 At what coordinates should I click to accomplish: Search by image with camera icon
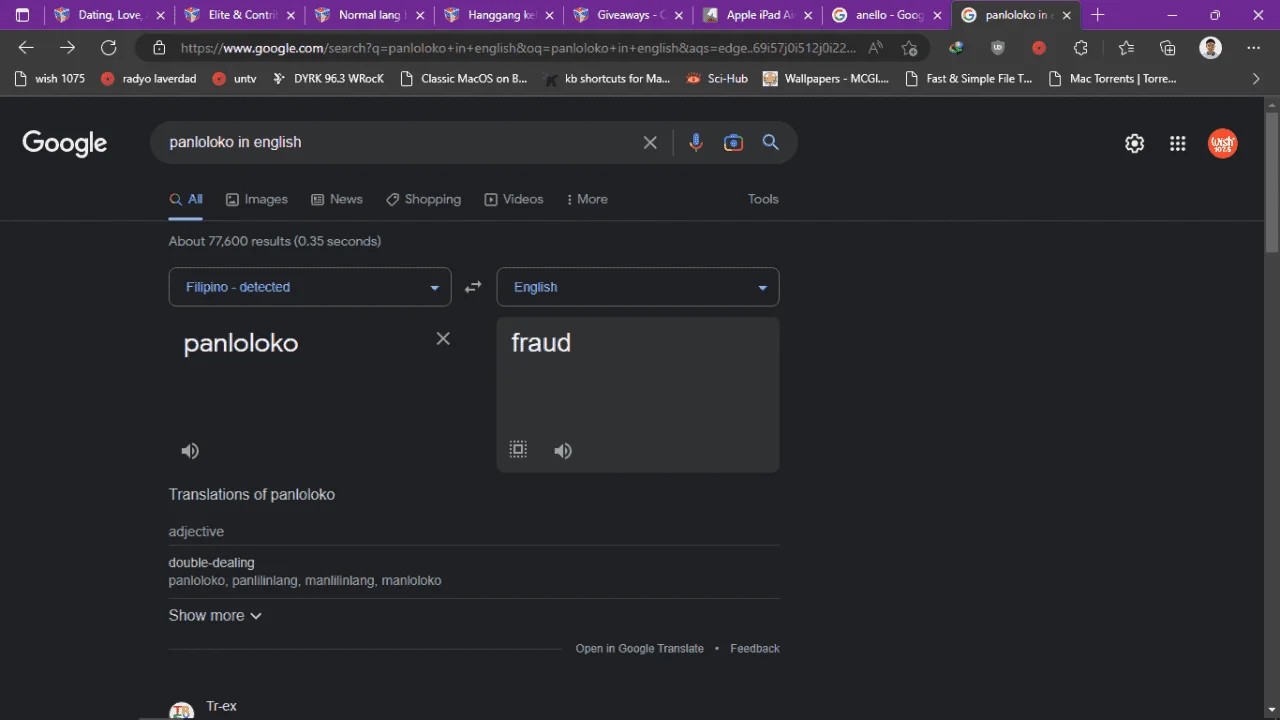(x=733, y=143)
